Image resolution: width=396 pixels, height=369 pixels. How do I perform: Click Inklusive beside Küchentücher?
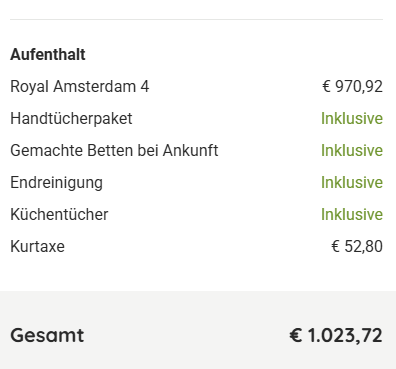click(352, 214)
